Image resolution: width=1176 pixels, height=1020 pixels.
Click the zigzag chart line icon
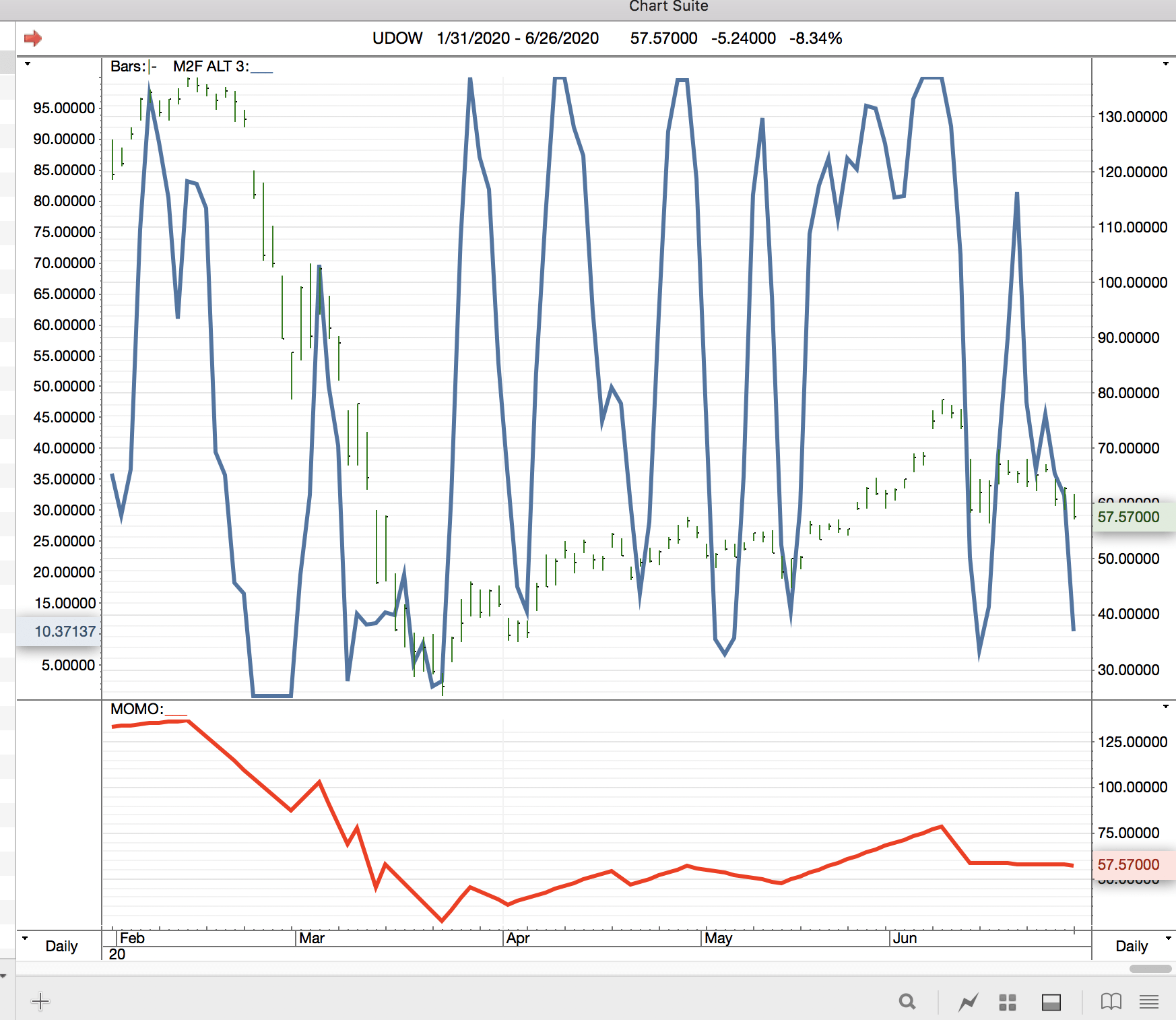[968, 1002]
